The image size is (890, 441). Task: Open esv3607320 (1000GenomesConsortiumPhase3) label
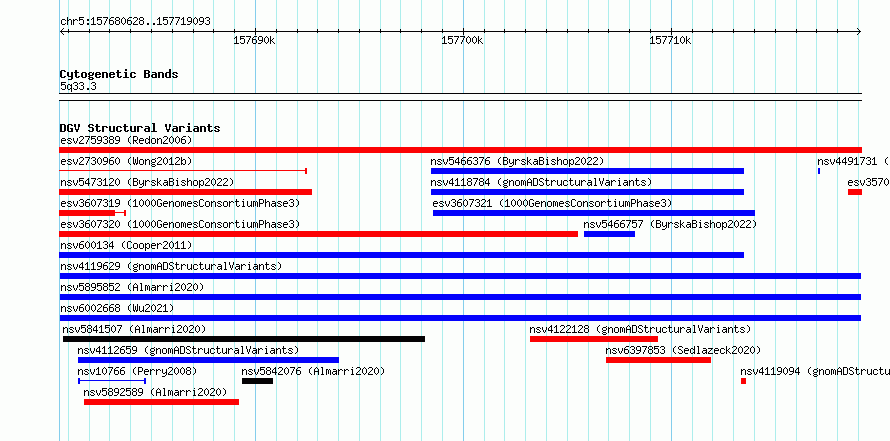pos(180,224)
